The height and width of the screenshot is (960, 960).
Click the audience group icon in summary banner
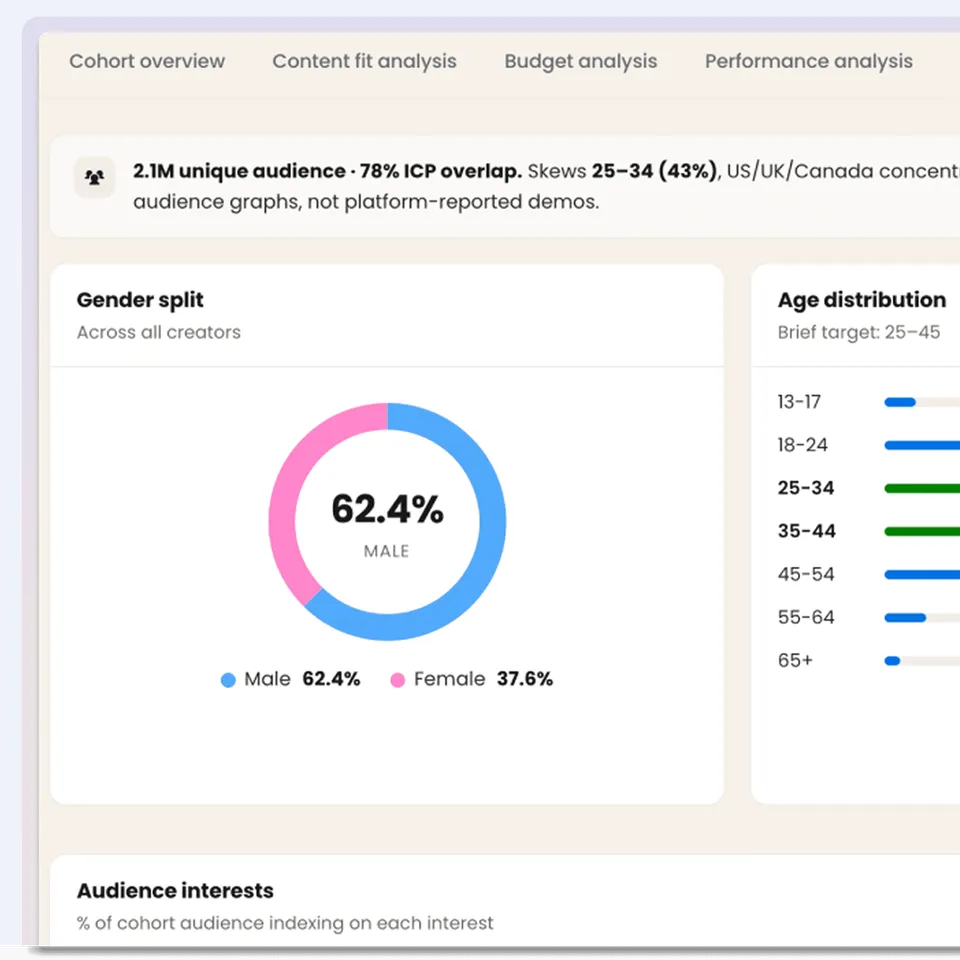pyautogui.click(x=94, y=178)
